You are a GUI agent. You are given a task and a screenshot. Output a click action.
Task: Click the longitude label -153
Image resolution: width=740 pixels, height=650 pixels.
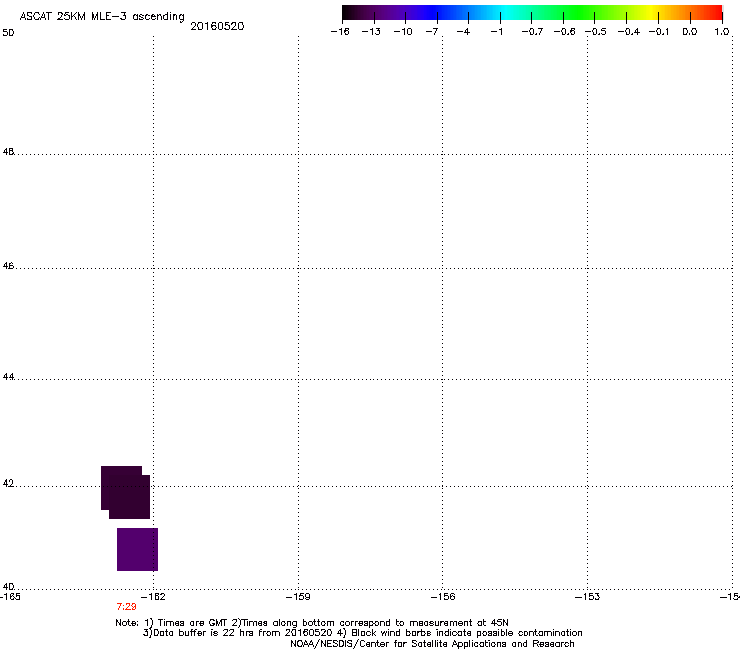click(588, 597)
